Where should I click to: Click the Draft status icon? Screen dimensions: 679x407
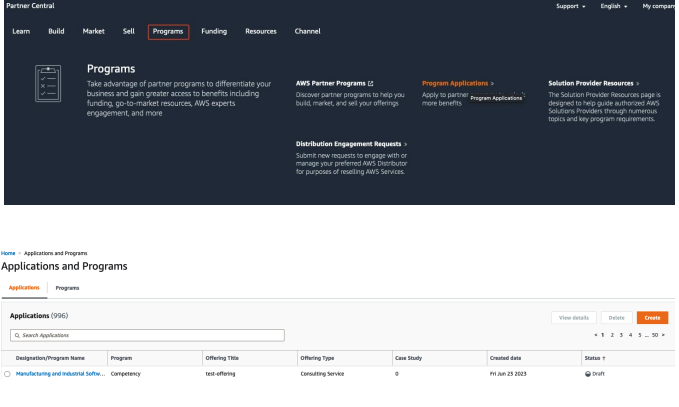pyautogui.click(x=588, y=374)
